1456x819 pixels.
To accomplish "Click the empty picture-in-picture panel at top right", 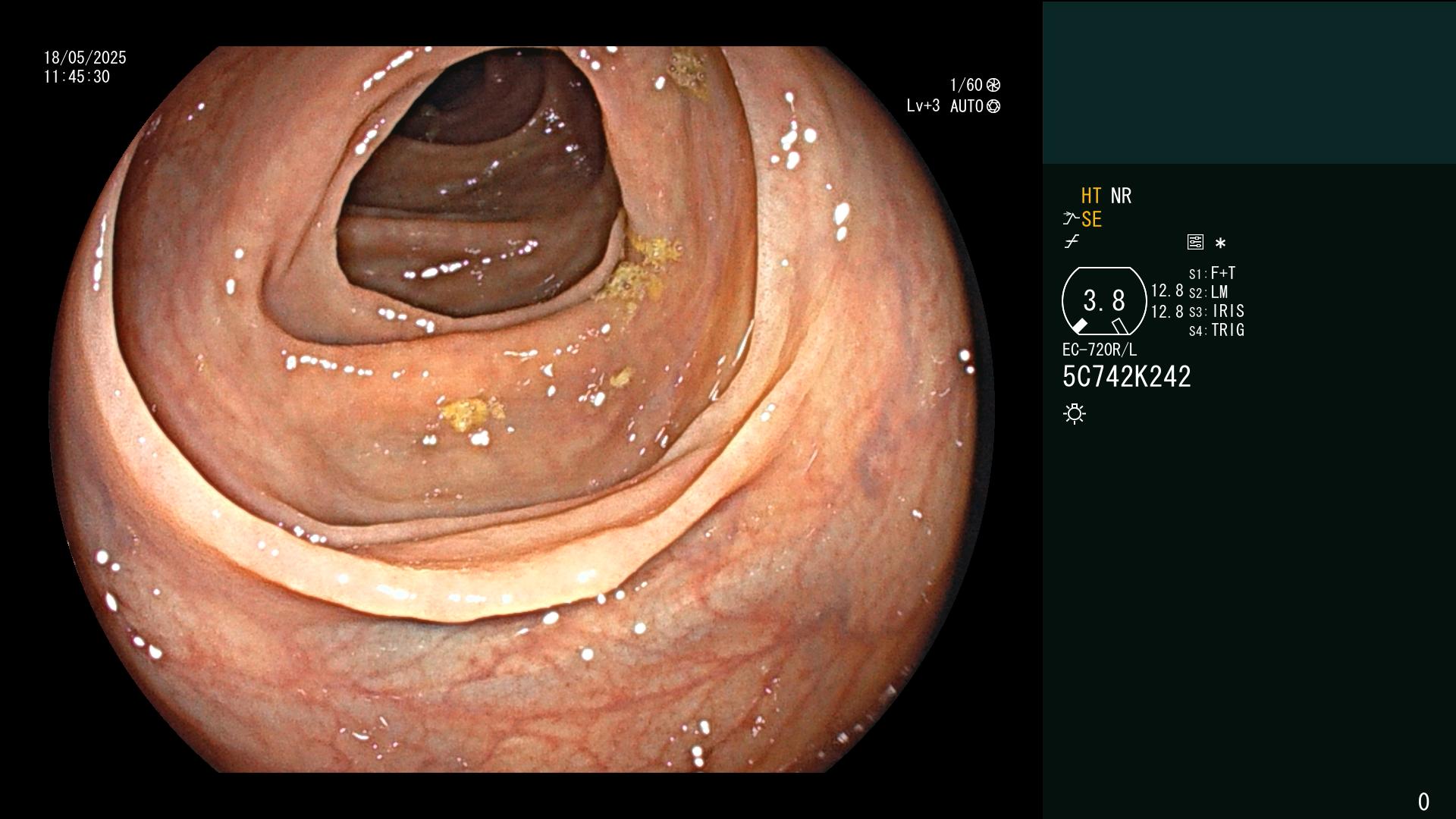I will pos(1249,82).
